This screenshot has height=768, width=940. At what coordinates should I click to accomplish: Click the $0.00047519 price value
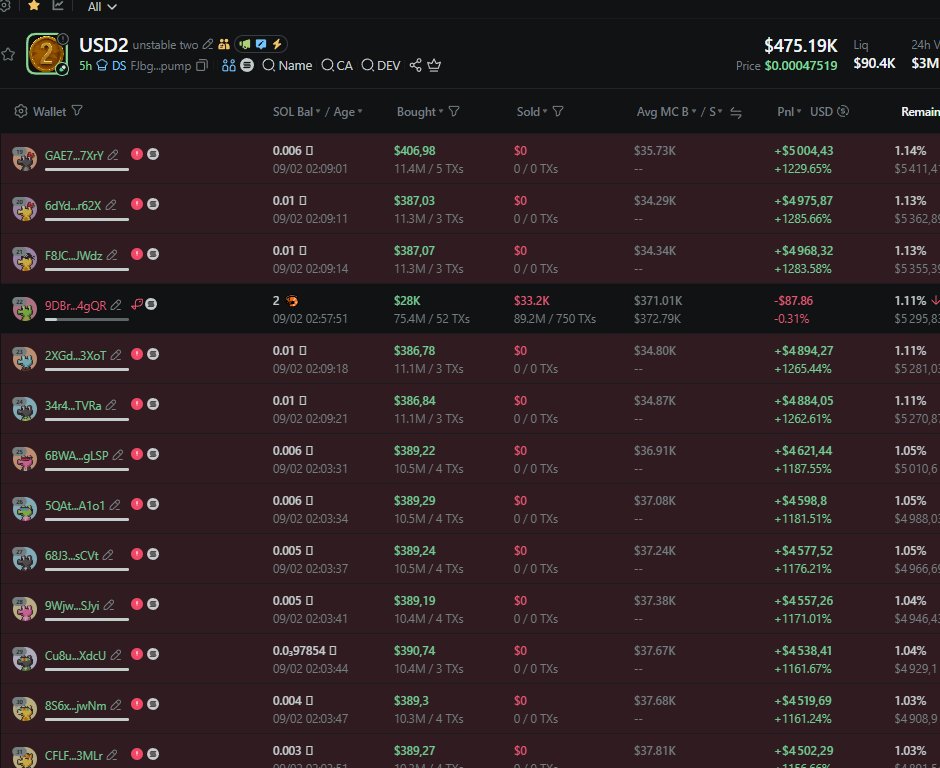click(x=800, y=66)
